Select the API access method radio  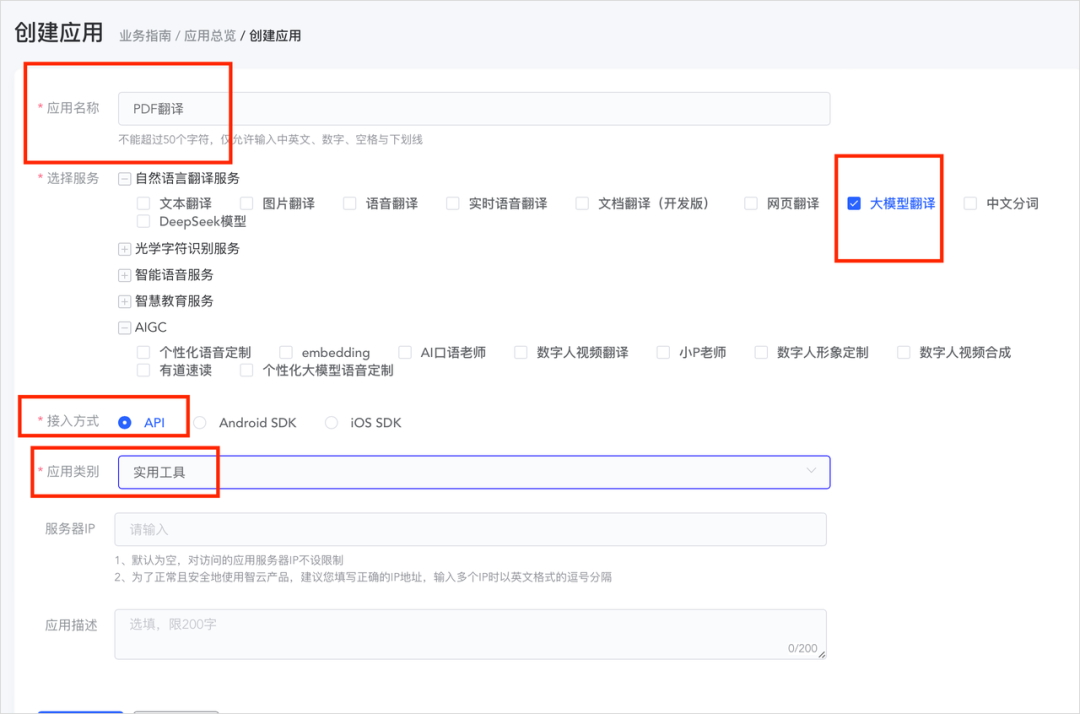pos(125,423)
